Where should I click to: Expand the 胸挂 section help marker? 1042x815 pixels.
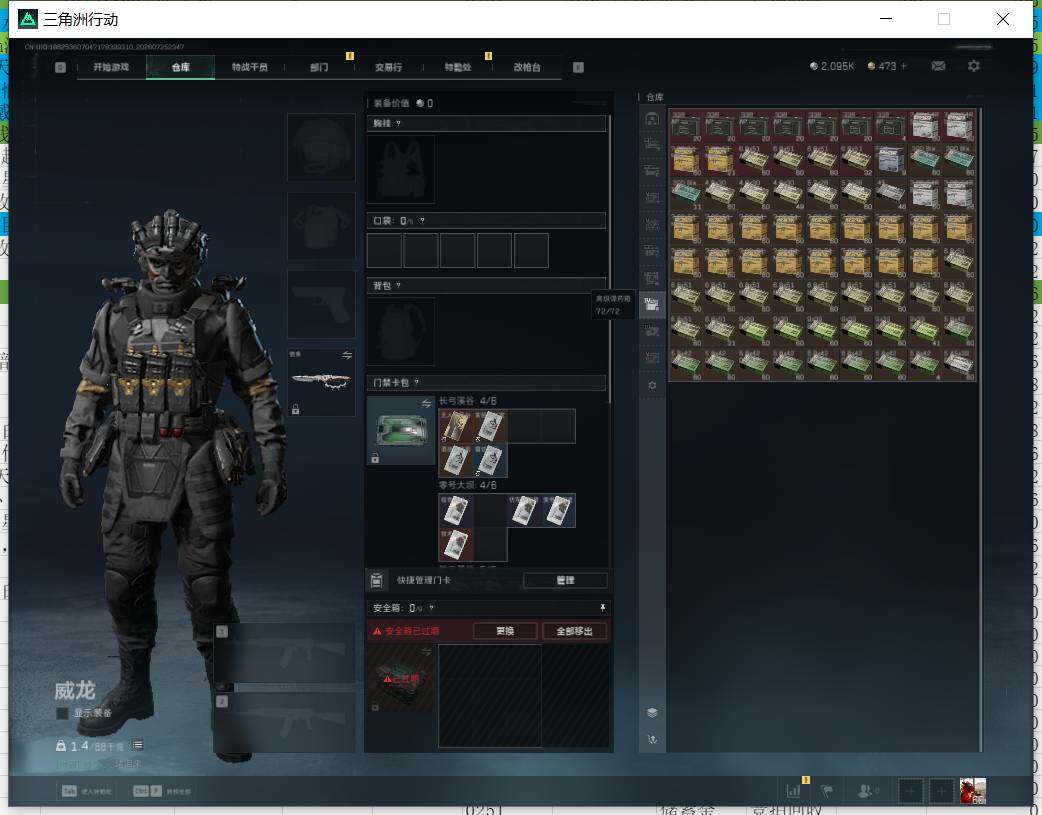click(398, 124)
